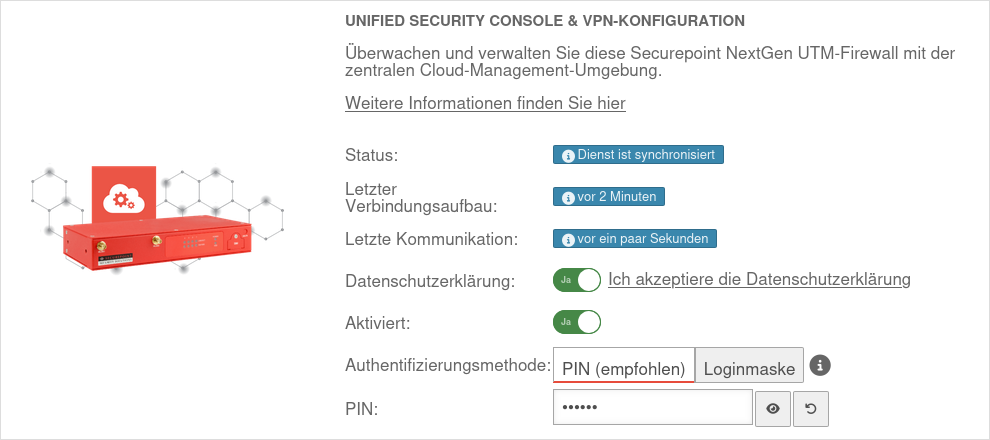Screen dimensions: 990x440
Task: Click the 'vor 2 Minuten' info badge
Action: pos(609,197)
